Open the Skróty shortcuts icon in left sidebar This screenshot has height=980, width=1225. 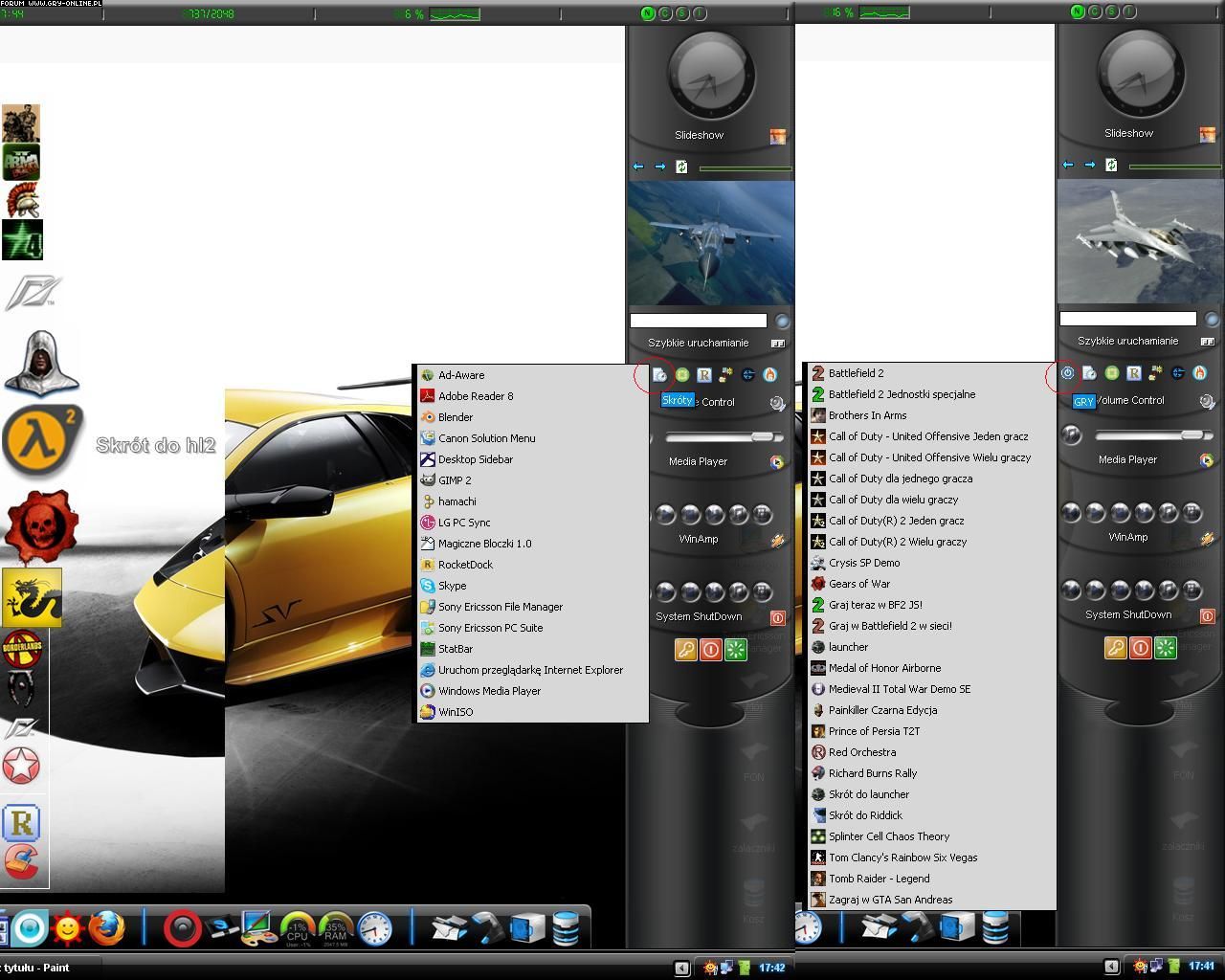coord(660,375)
